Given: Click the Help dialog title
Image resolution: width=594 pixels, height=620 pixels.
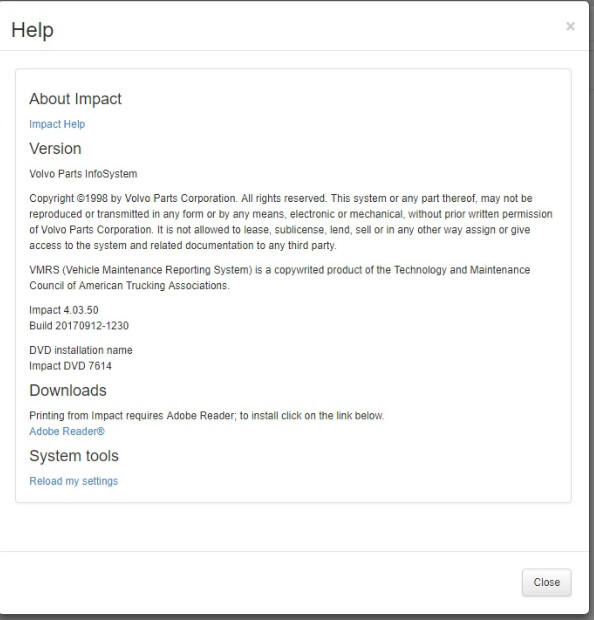Looking at the screenshot, I should point(32,30).
